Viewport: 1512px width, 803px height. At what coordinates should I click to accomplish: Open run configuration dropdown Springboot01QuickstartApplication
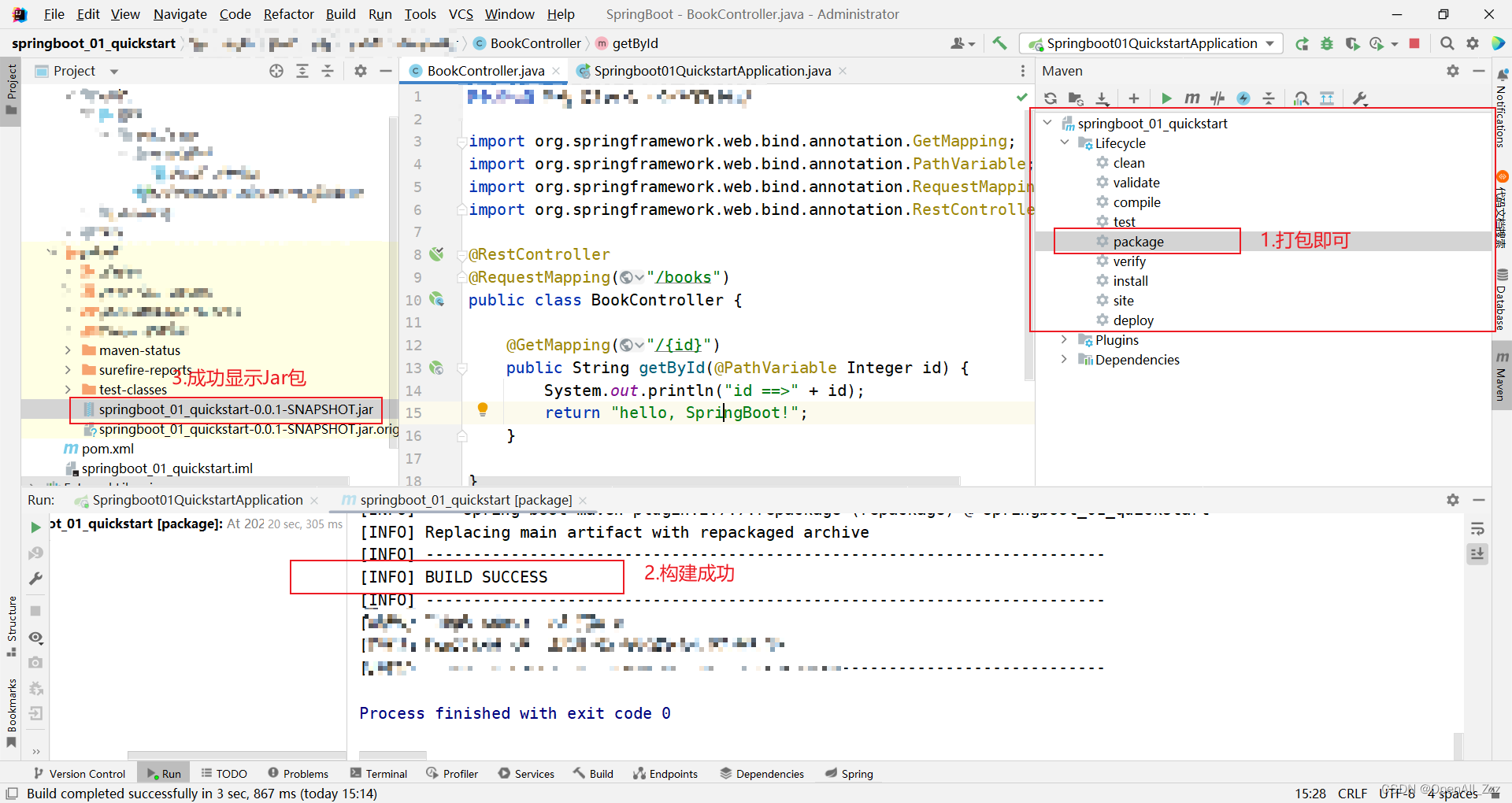click(1151, 43)
